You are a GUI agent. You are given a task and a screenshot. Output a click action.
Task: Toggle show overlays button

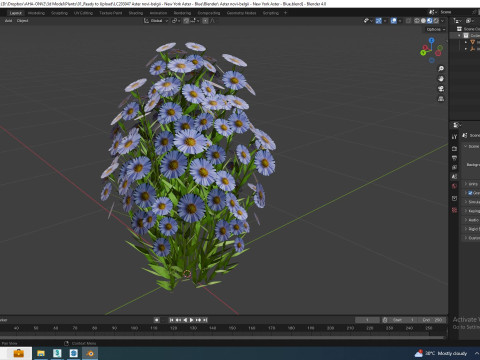click(394, 21)
